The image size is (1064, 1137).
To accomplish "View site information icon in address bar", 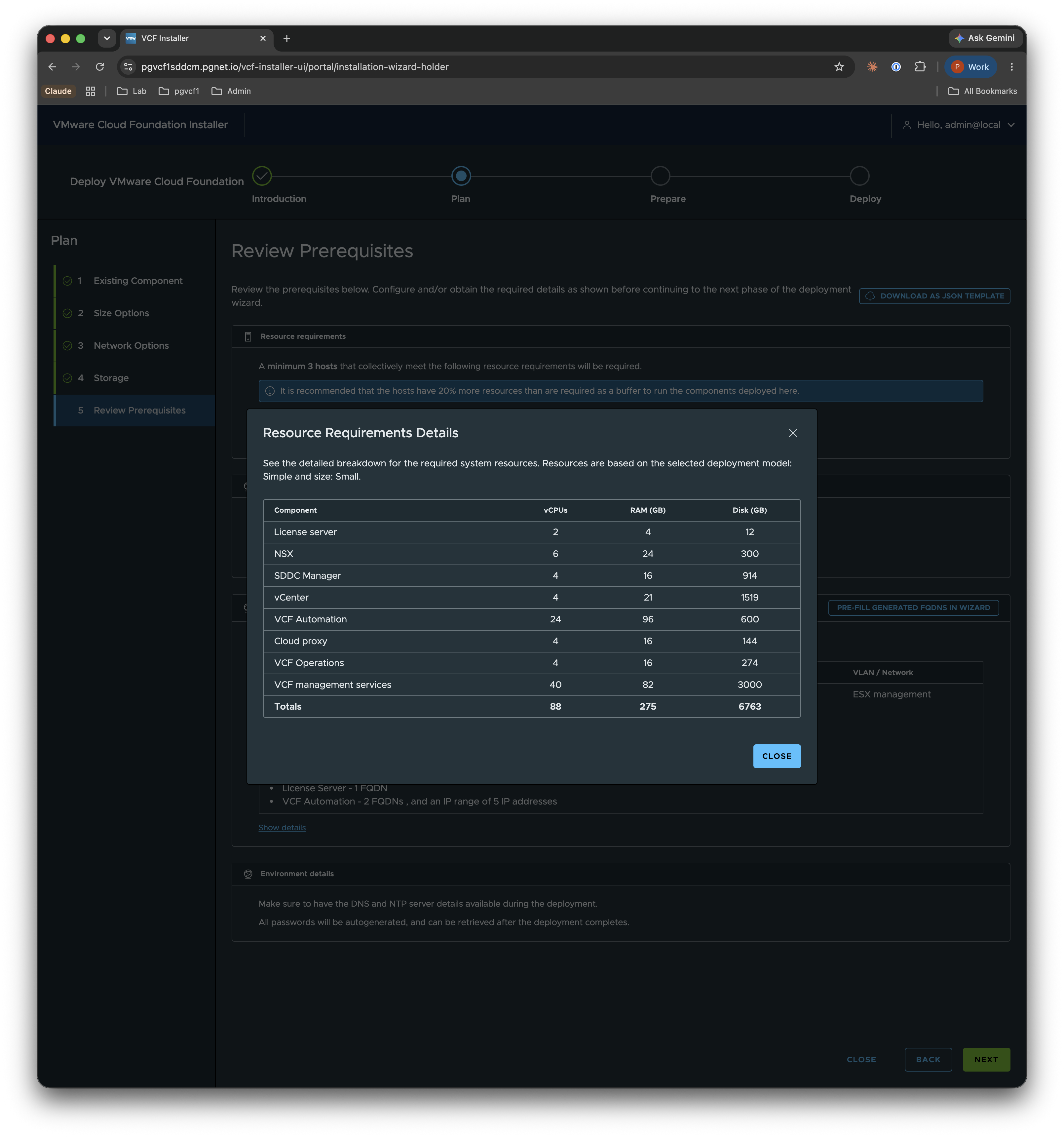I will click(x=128, y=67).
